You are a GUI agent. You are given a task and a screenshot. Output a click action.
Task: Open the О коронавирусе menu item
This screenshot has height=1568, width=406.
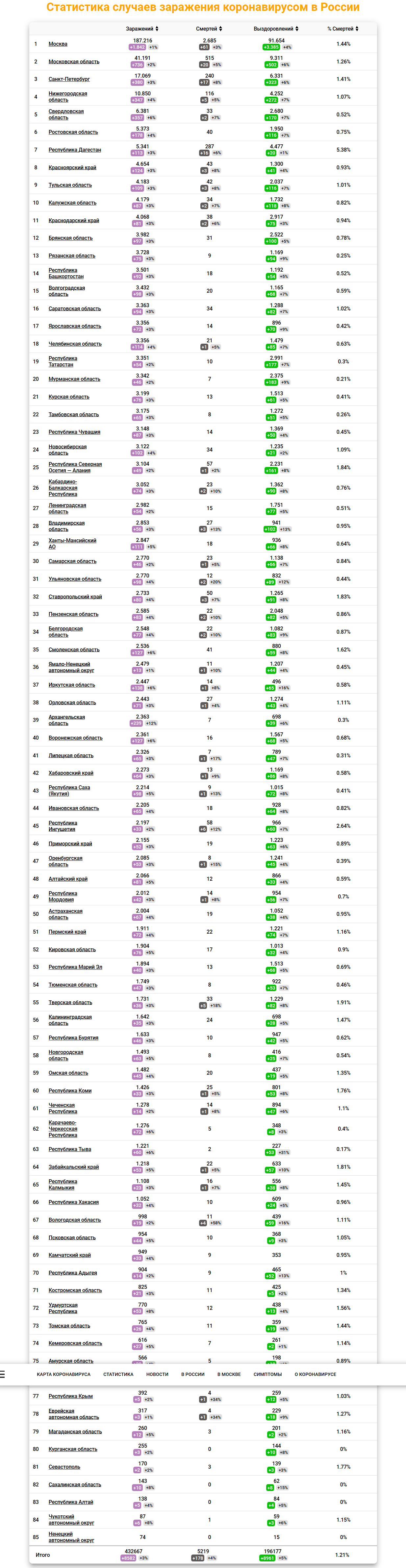(x=315, y=1374)
